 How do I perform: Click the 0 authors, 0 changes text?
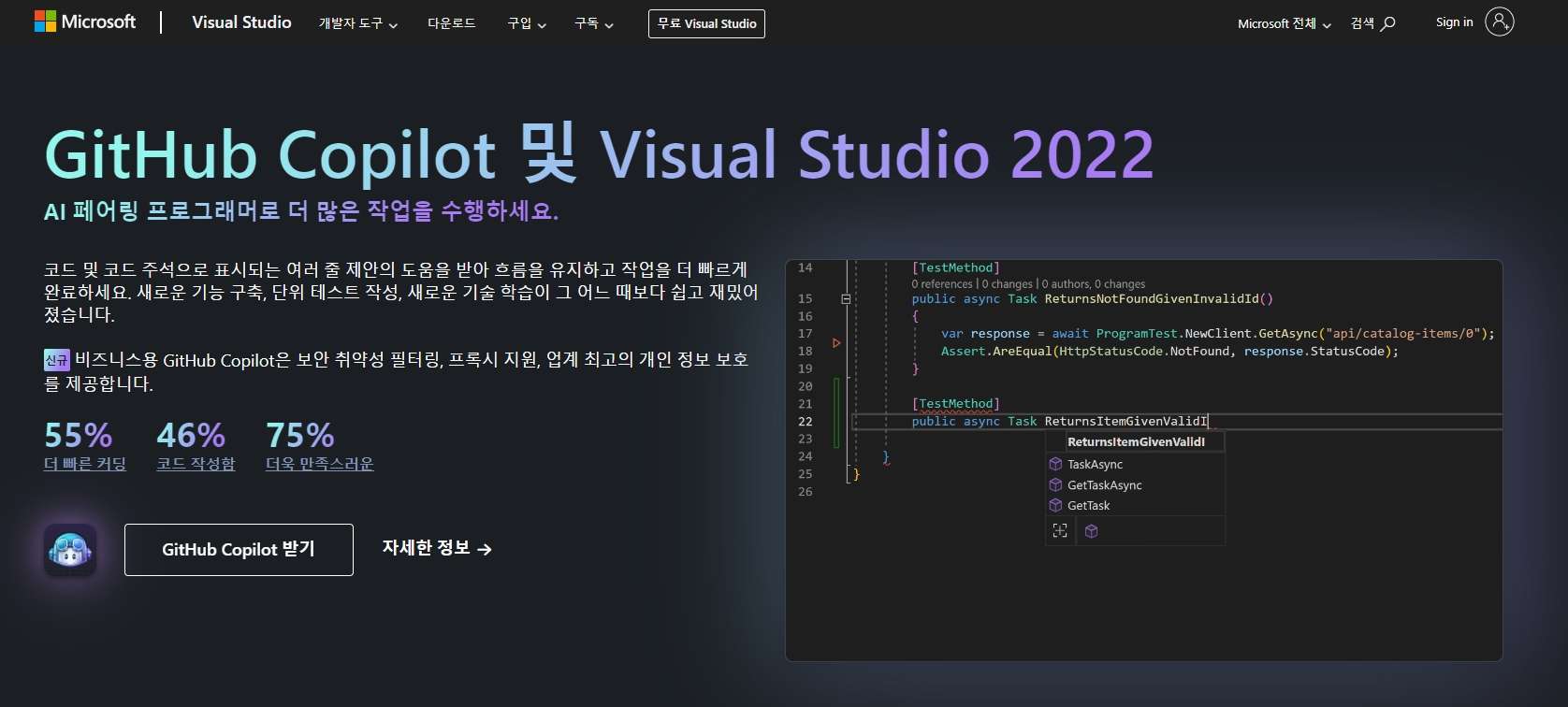click(1094, 284)
